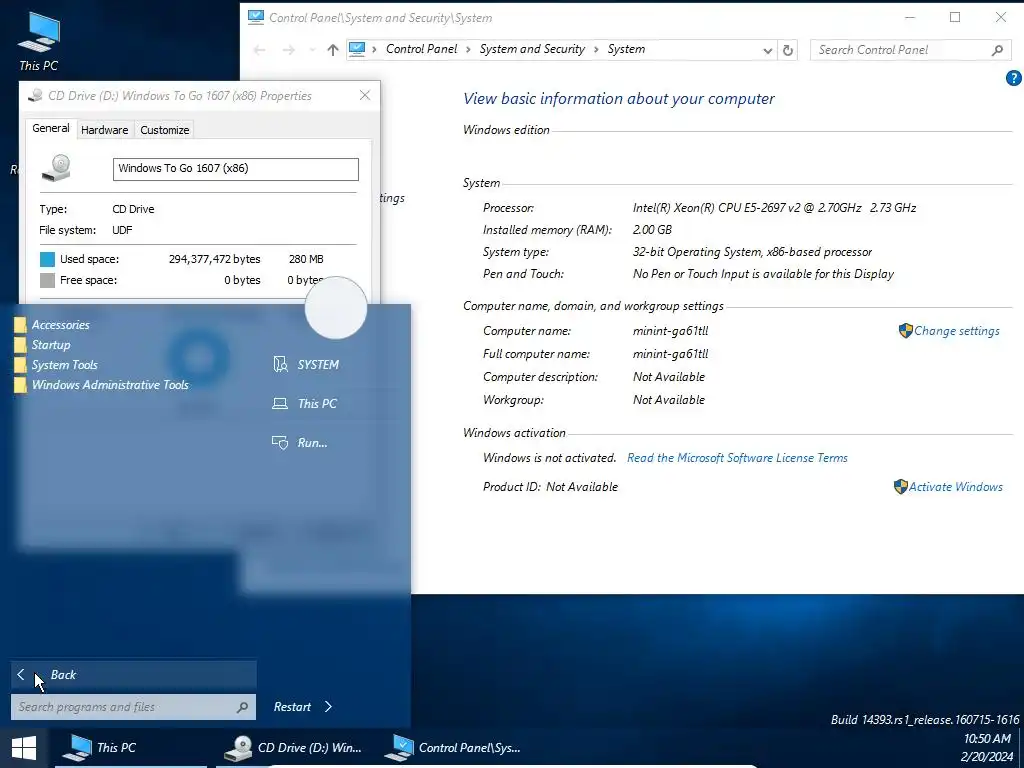Screen dimensions: 1024x768
Task: Refresh the Control Panel view
Action: pos(788,50)
